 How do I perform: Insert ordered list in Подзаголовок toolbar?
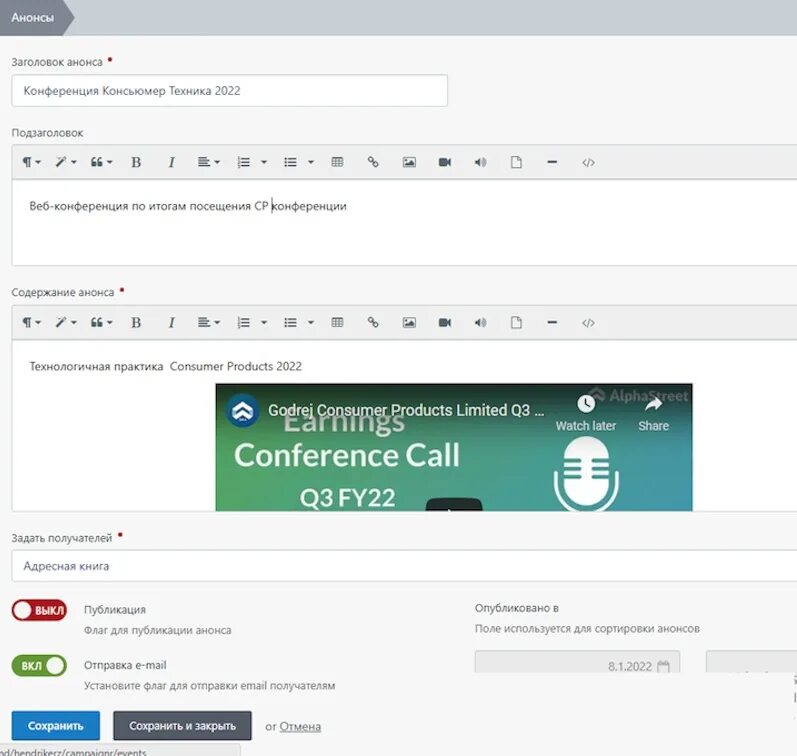[244, 162]
